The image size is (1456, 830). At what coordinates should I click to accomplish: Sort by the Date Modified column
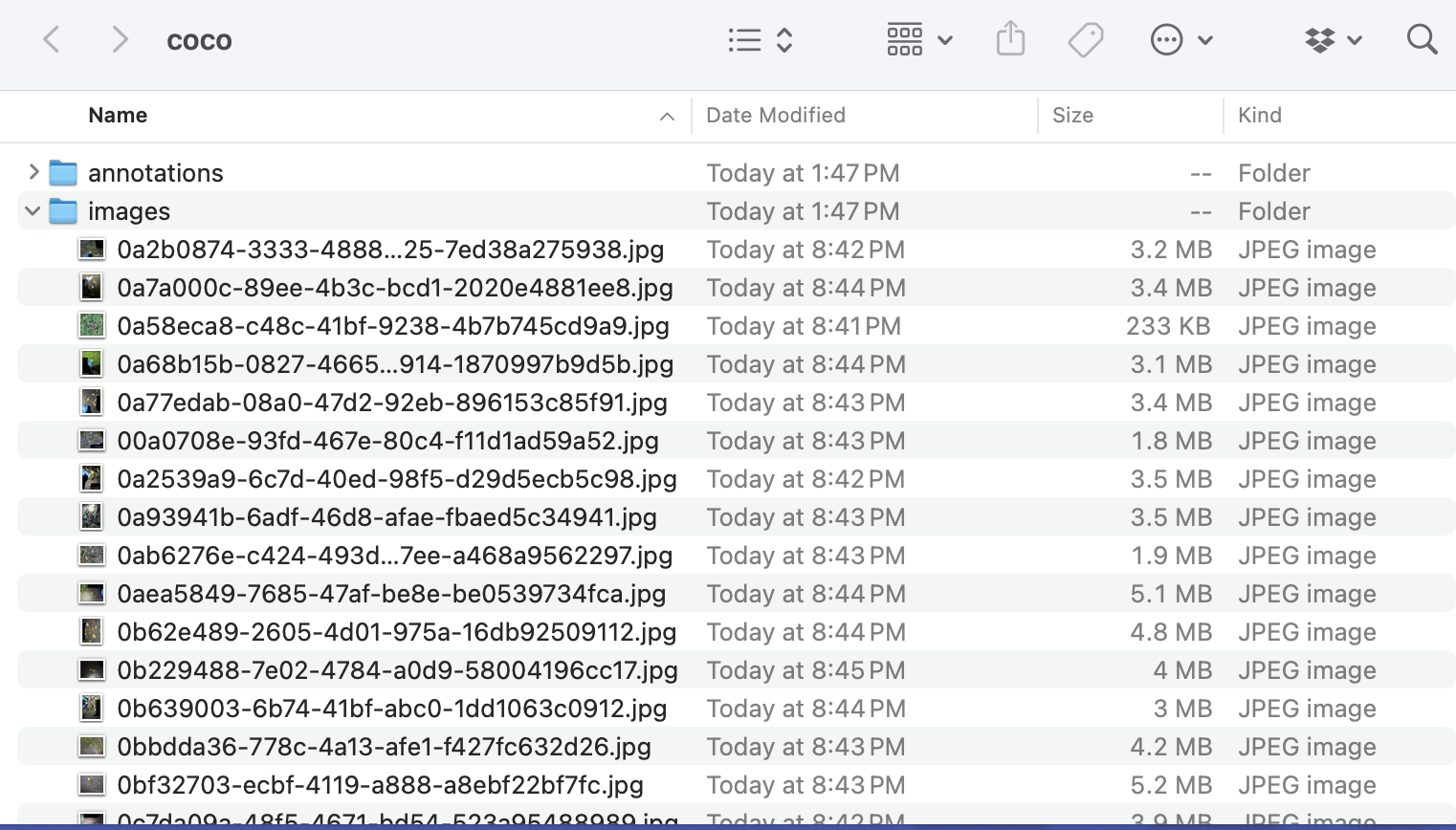775,116
